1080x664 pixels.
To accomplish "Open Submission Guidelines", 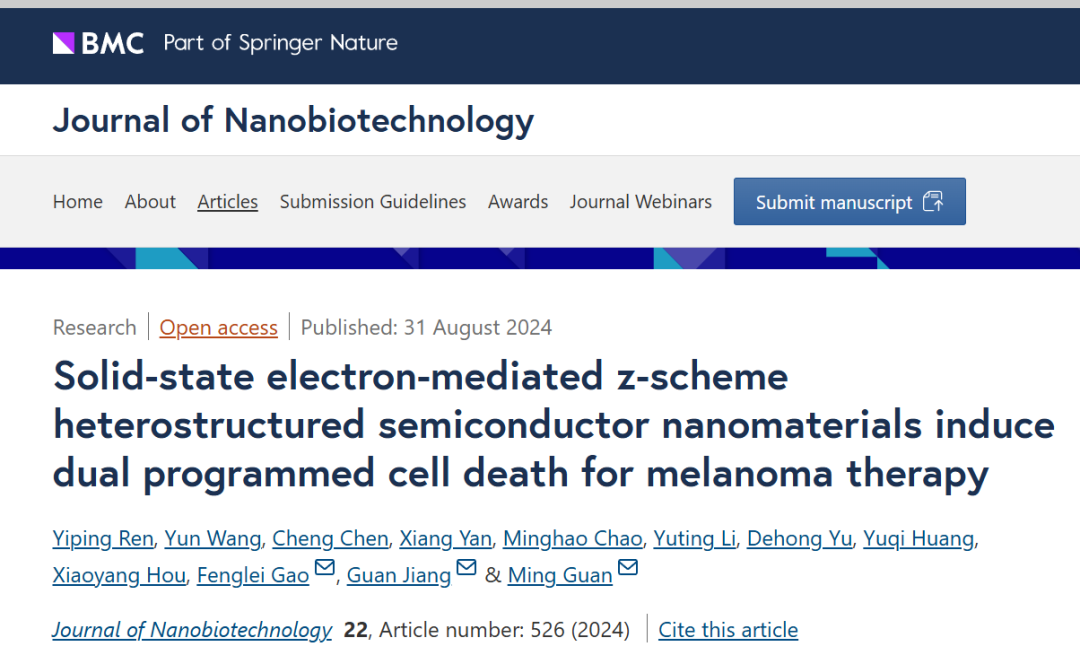I will (373, 202).
